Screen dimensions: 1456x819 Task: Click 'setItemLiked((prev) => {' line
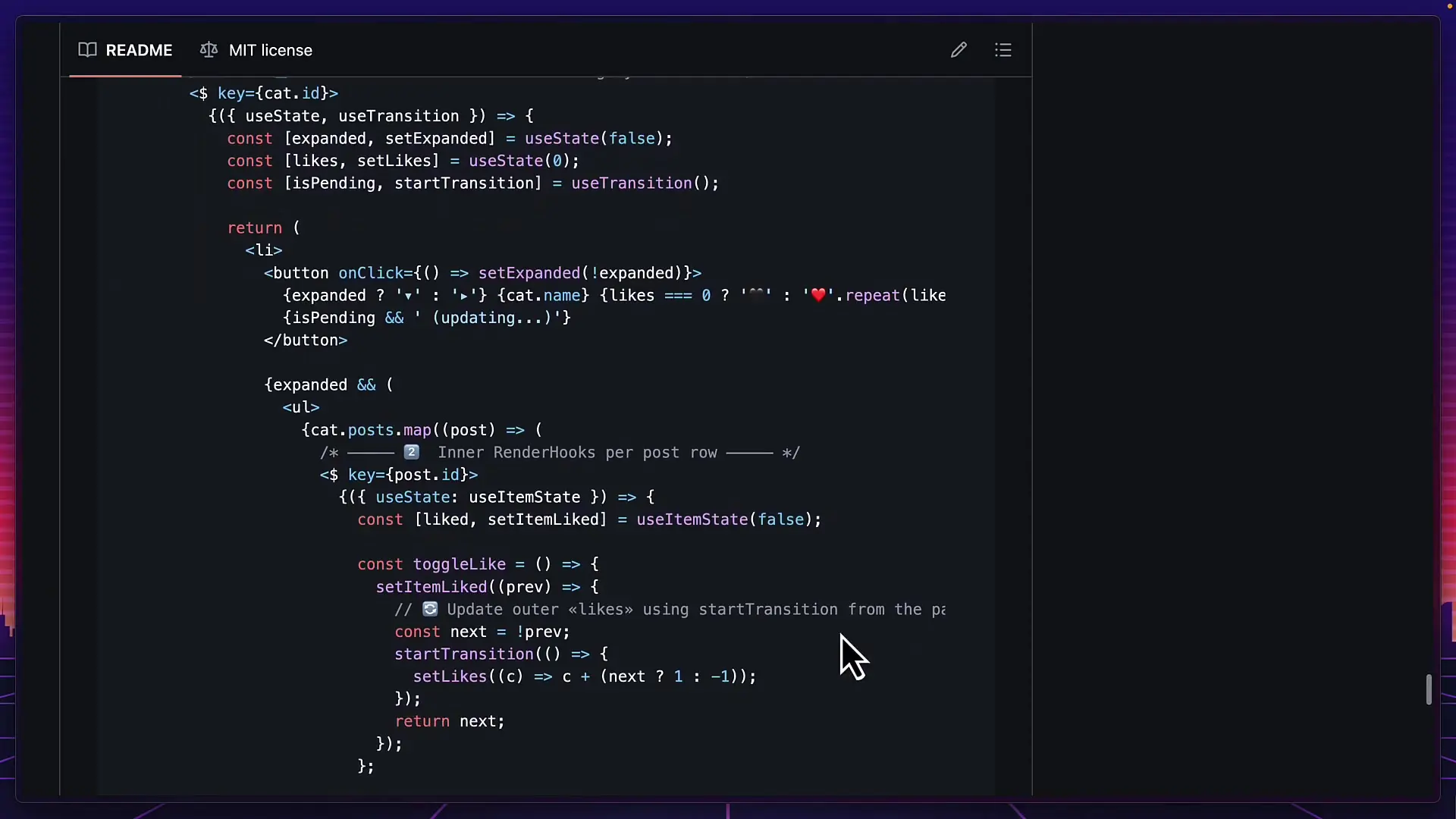[488, 587]
